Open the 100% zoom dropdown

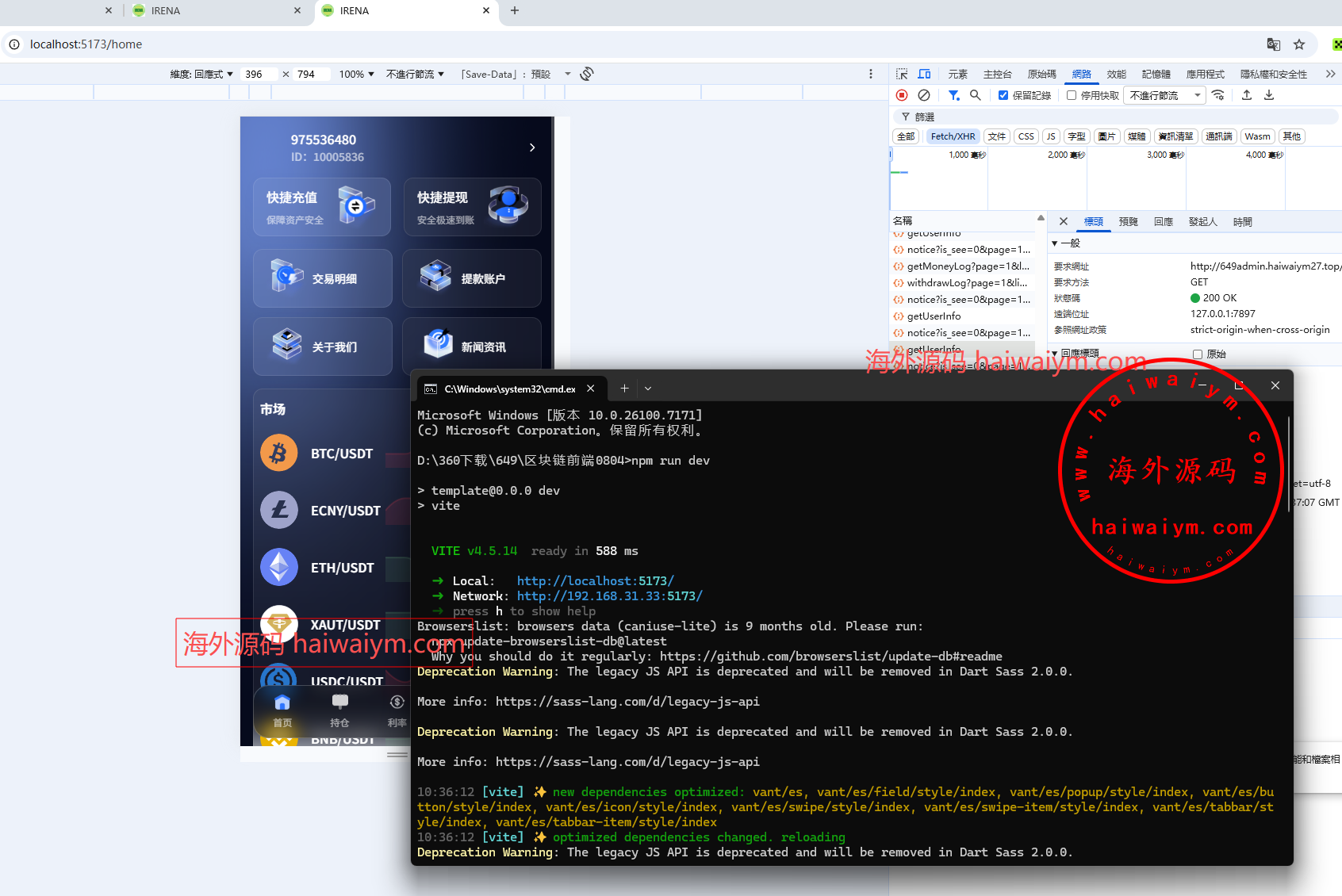(356, 74)
